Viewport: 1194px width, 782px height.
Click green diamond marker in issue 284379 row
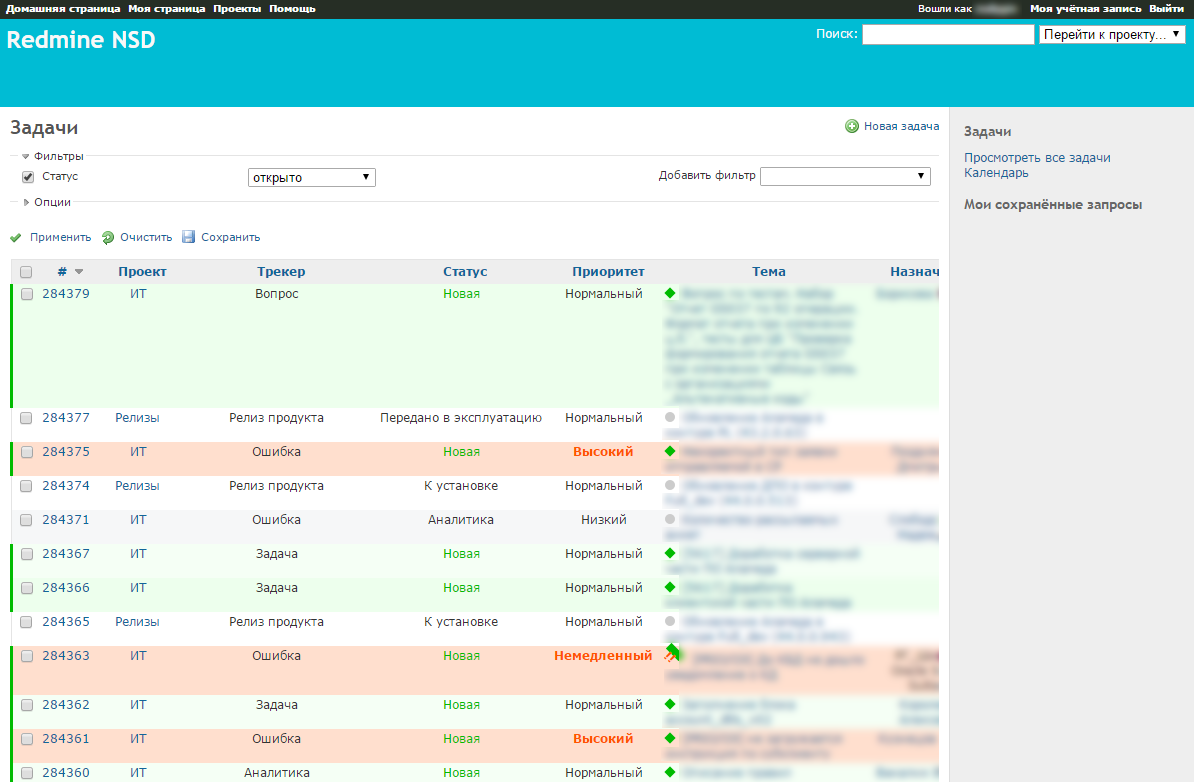670,294
